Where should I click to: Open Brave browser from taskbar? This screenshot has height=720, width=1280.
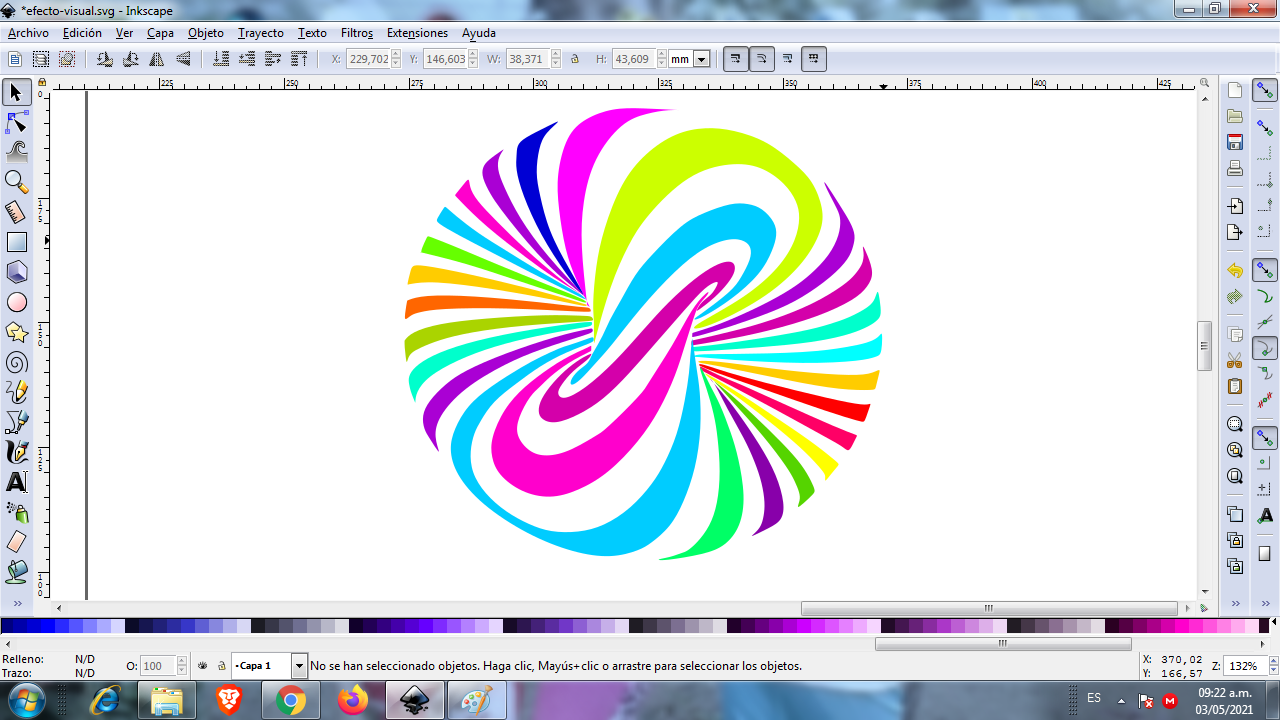click(229, 700)
